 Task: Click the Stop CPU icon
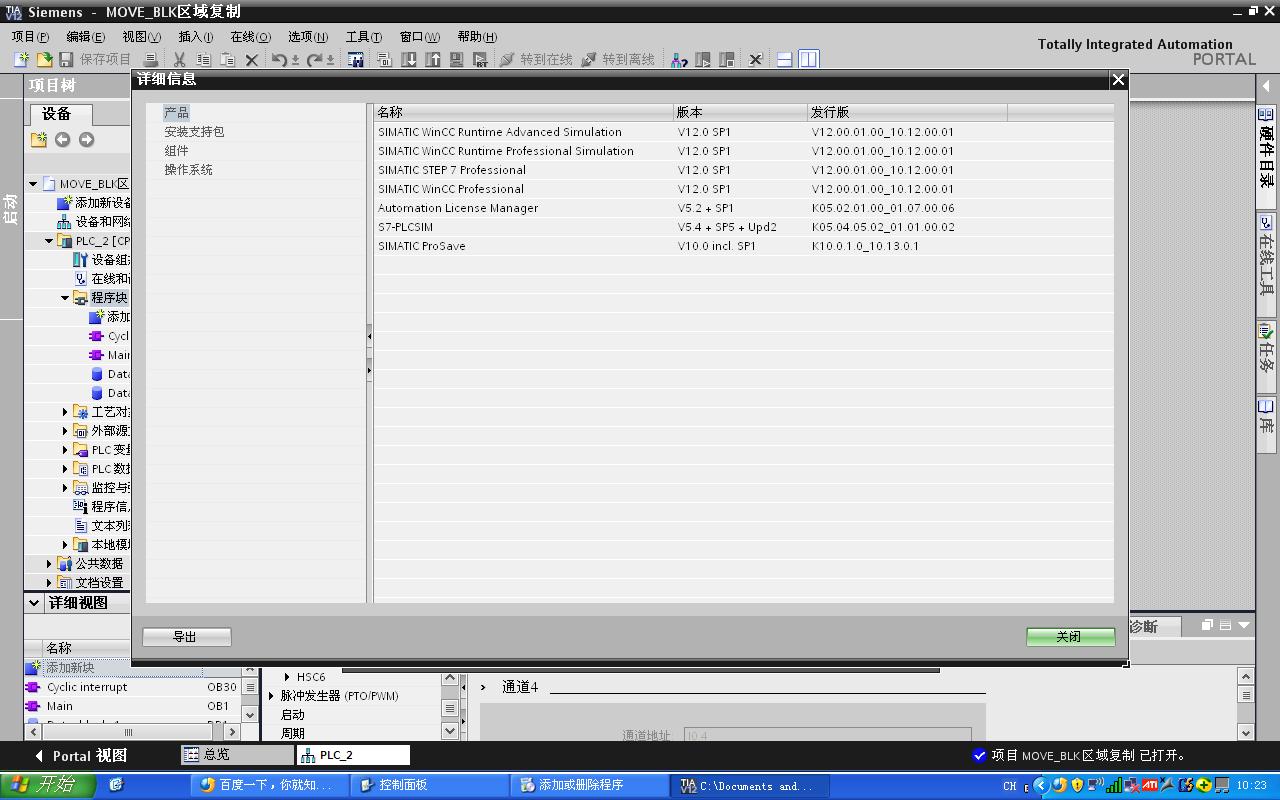(727, 60)
